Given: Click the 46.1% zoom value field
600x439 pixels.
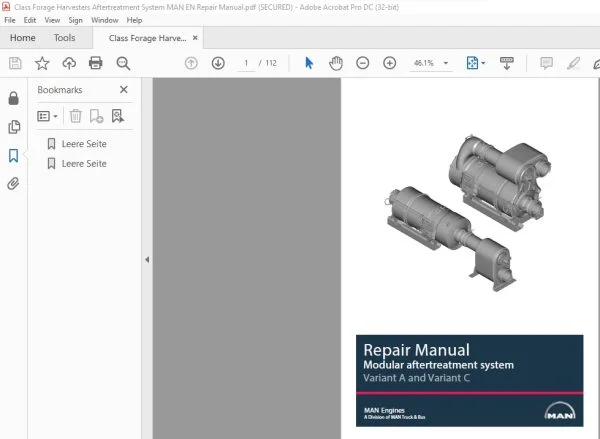Looking at the screenshot, I should (424, 63).
